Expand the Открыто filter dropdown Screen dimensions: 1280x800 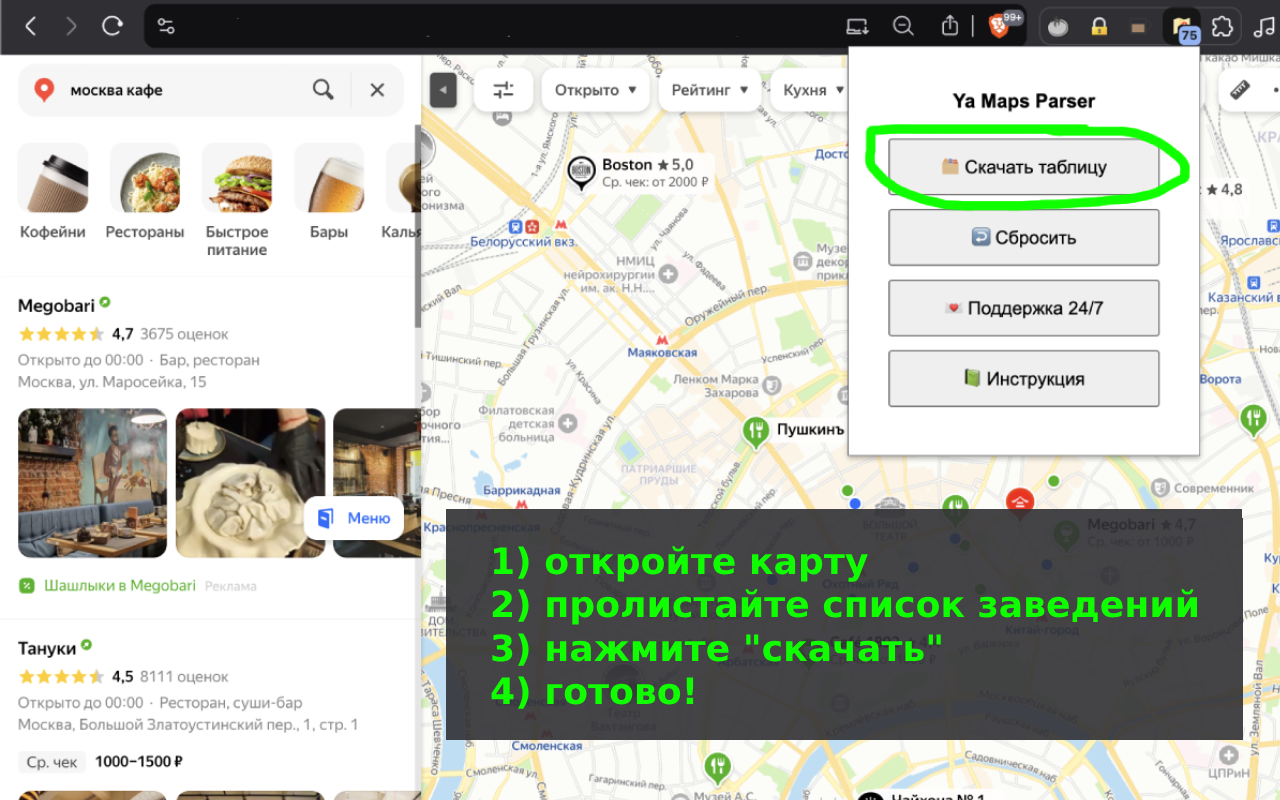[x=596, y=90]
